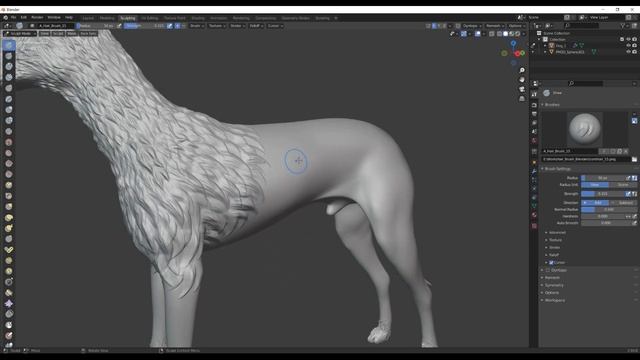Viewport: 640px width, 360px height.
Task: Expand the Advanced subpanel
Action: click(x=557, y=233)
